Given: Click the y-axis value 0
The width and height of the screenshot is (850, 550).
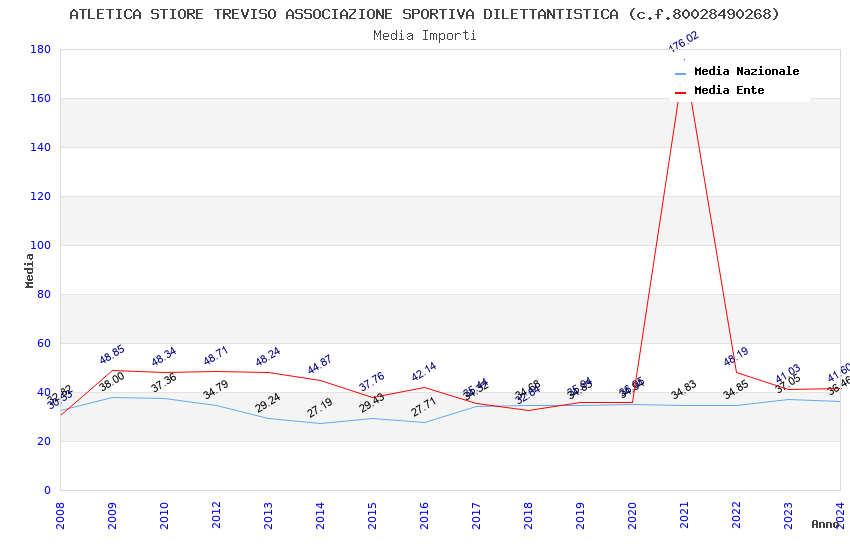Looking at the screenshot, I should coord(48,490).
